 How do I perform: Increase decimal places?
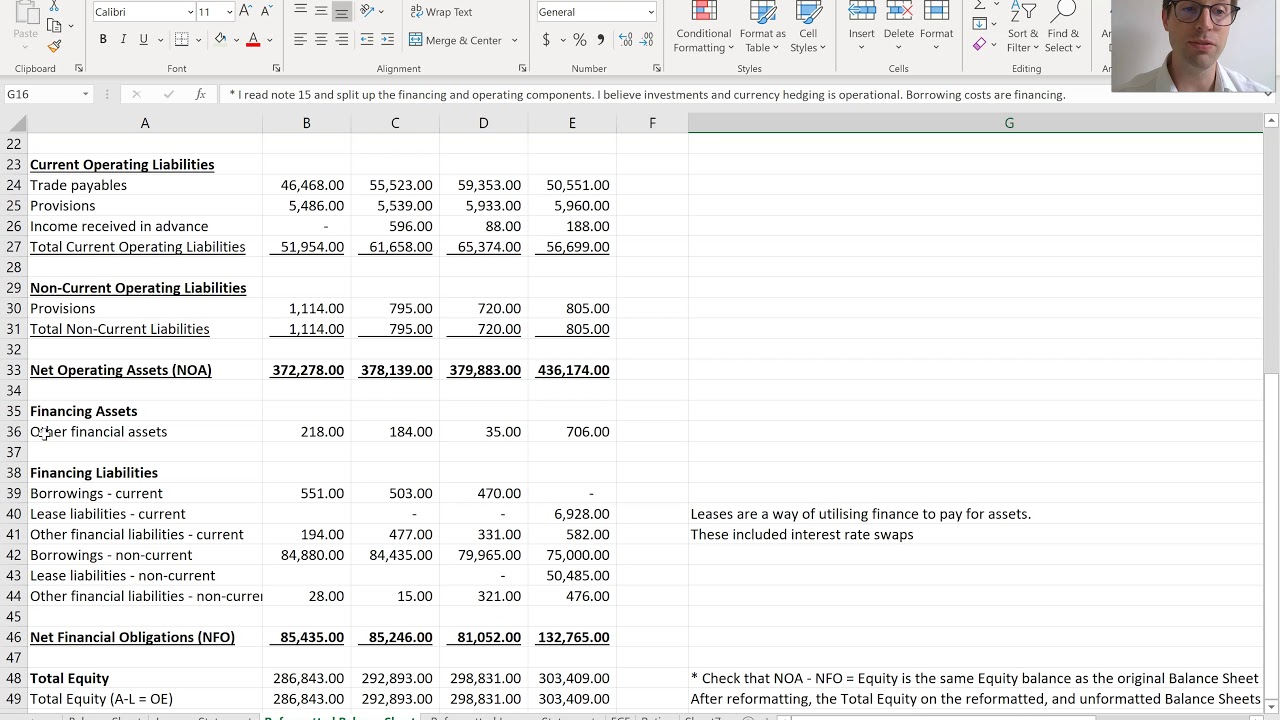(x=626, y=39)
